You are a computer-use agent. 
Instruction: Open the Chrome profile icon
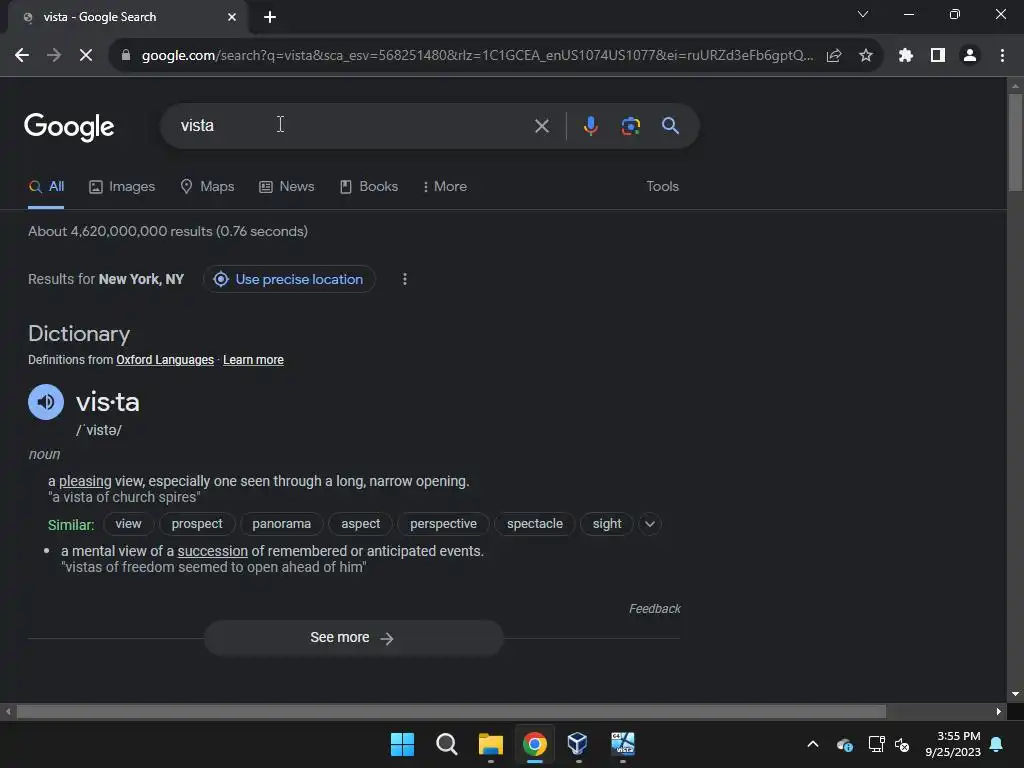(970, 56)
